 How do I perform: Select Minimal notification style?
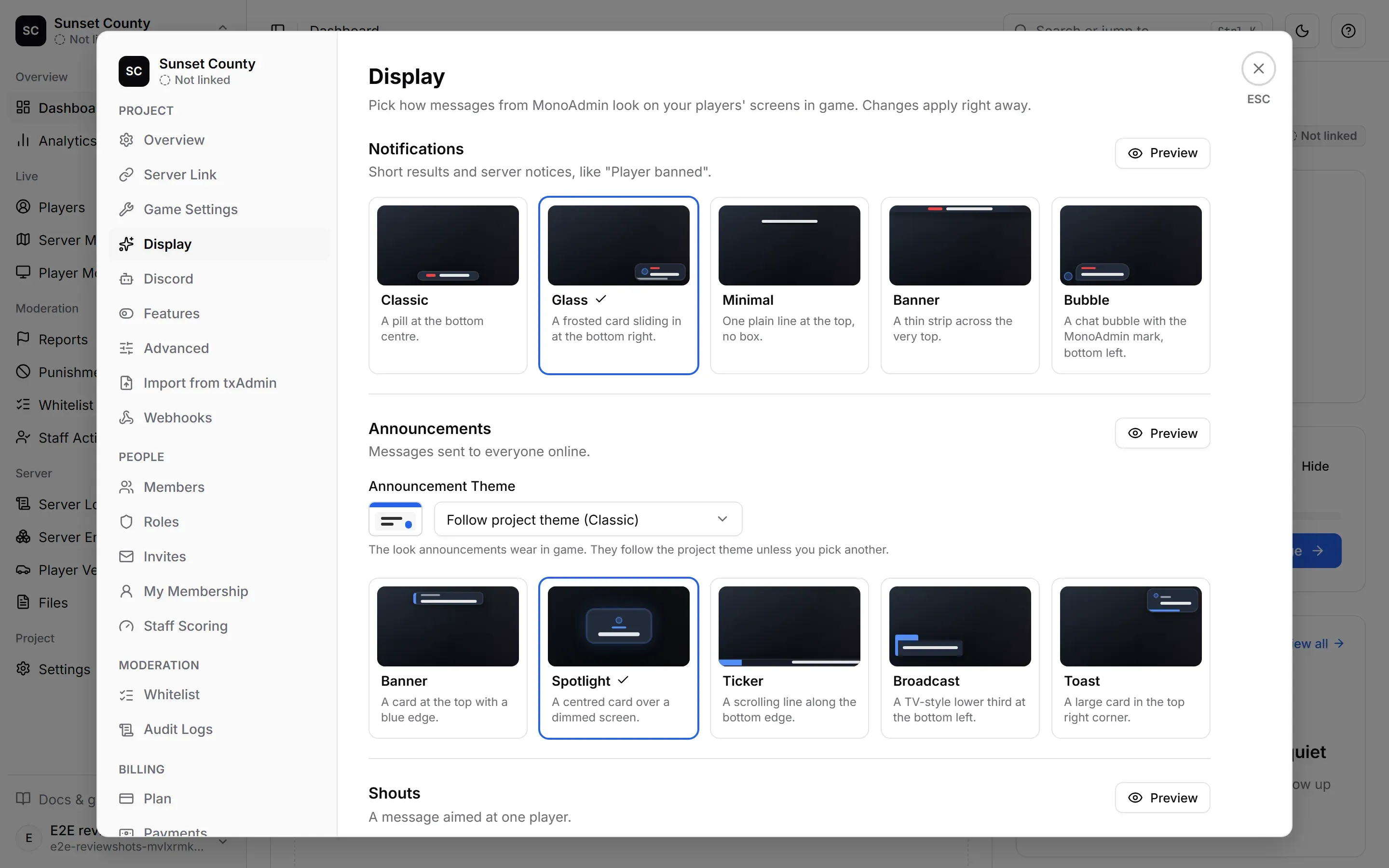tap(789, 285)
